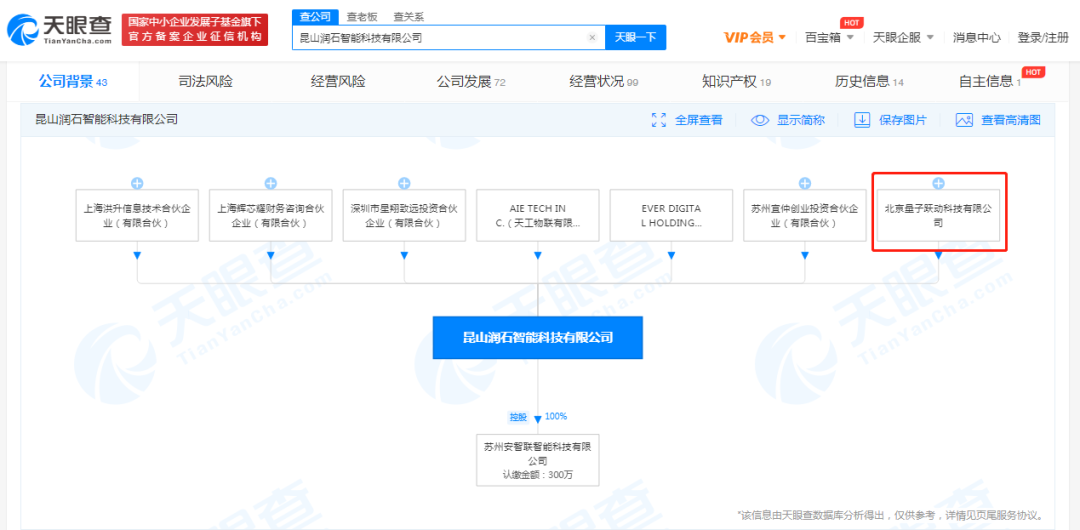Switch to 公司背景 tab
Viewport: 1080px width, 530px height.
(x=73, y=82)
